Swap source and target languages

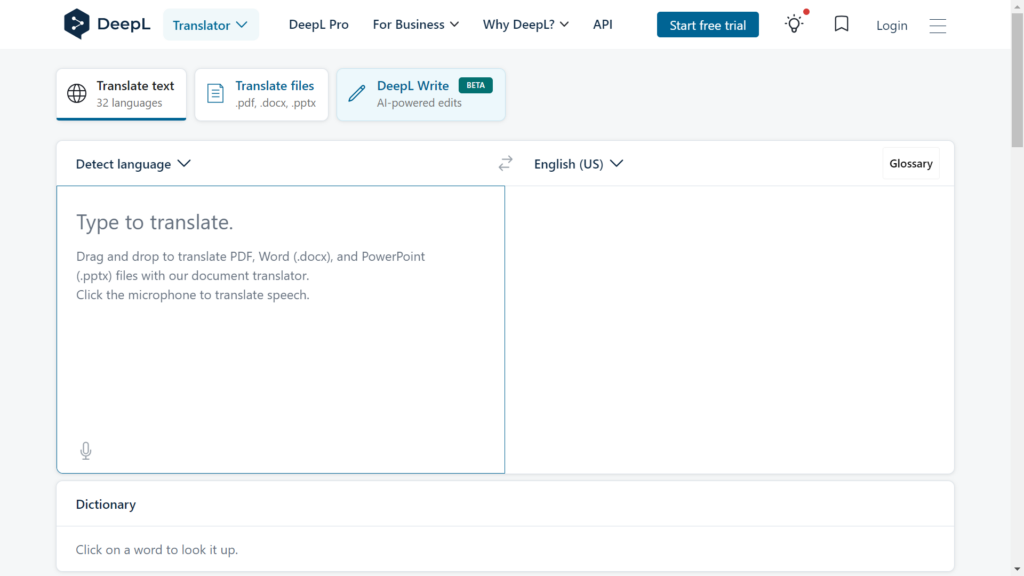(x=505, y=164)
